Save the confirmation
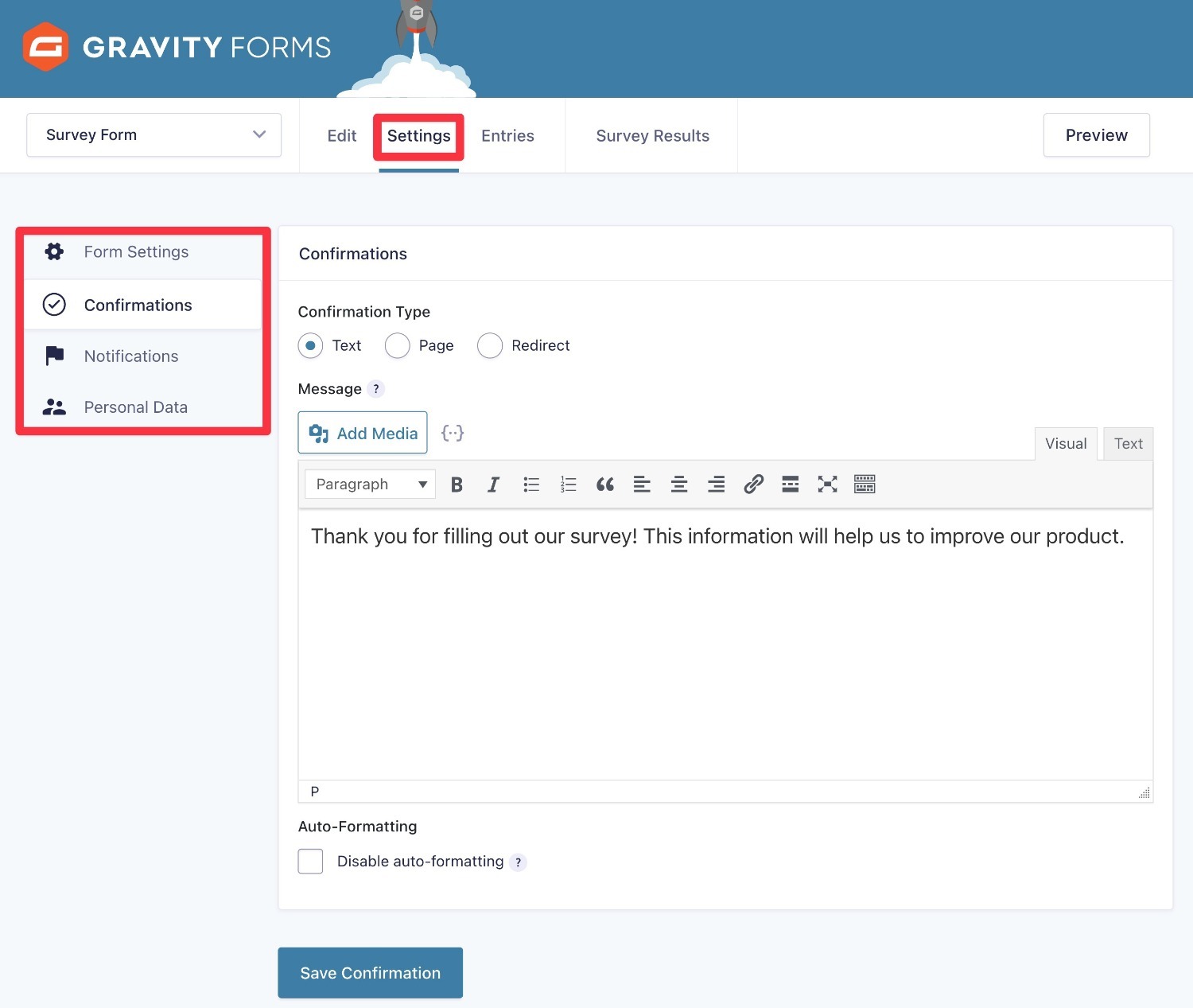The height and width of the screenshot is (1008, 1193). click(x=370, y=972)
